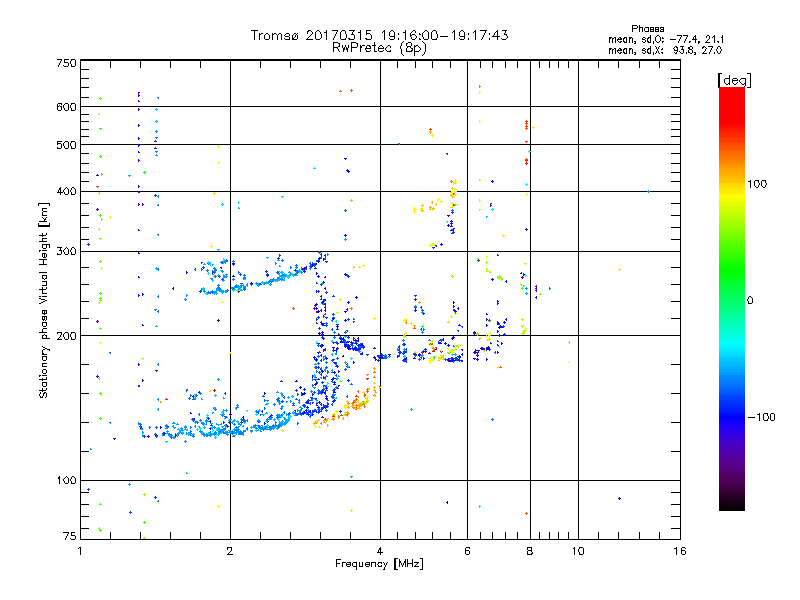Click the x-axis '4' tick label
The image size is (800, 600).
380,551
